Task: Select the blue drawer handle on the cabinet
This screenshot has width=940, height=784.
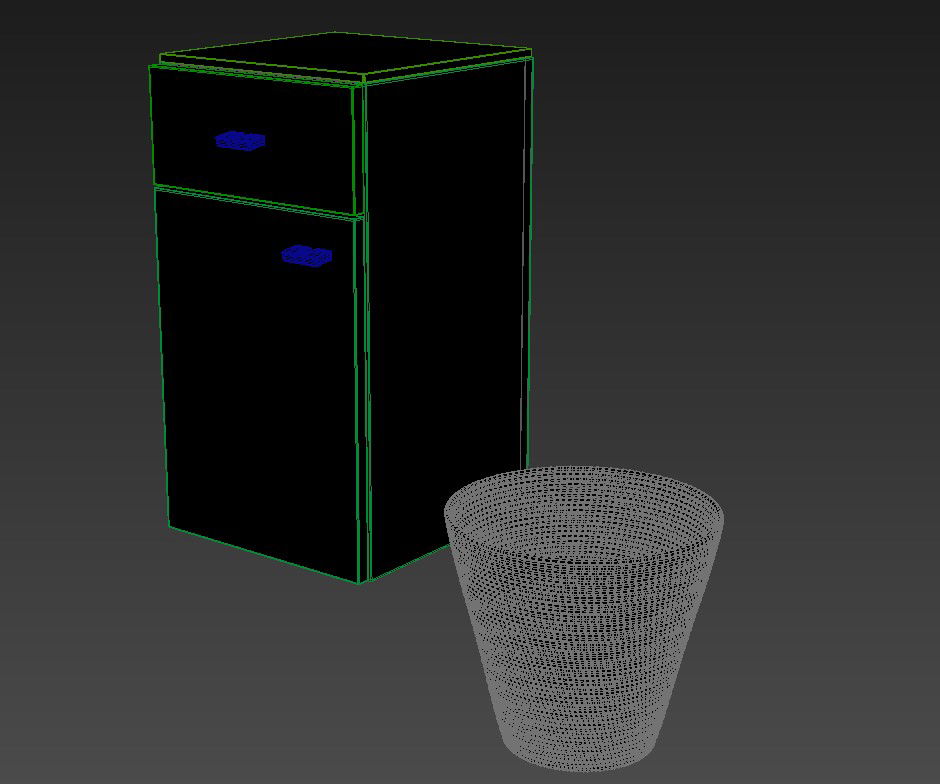Action: [x=240, y=141]
